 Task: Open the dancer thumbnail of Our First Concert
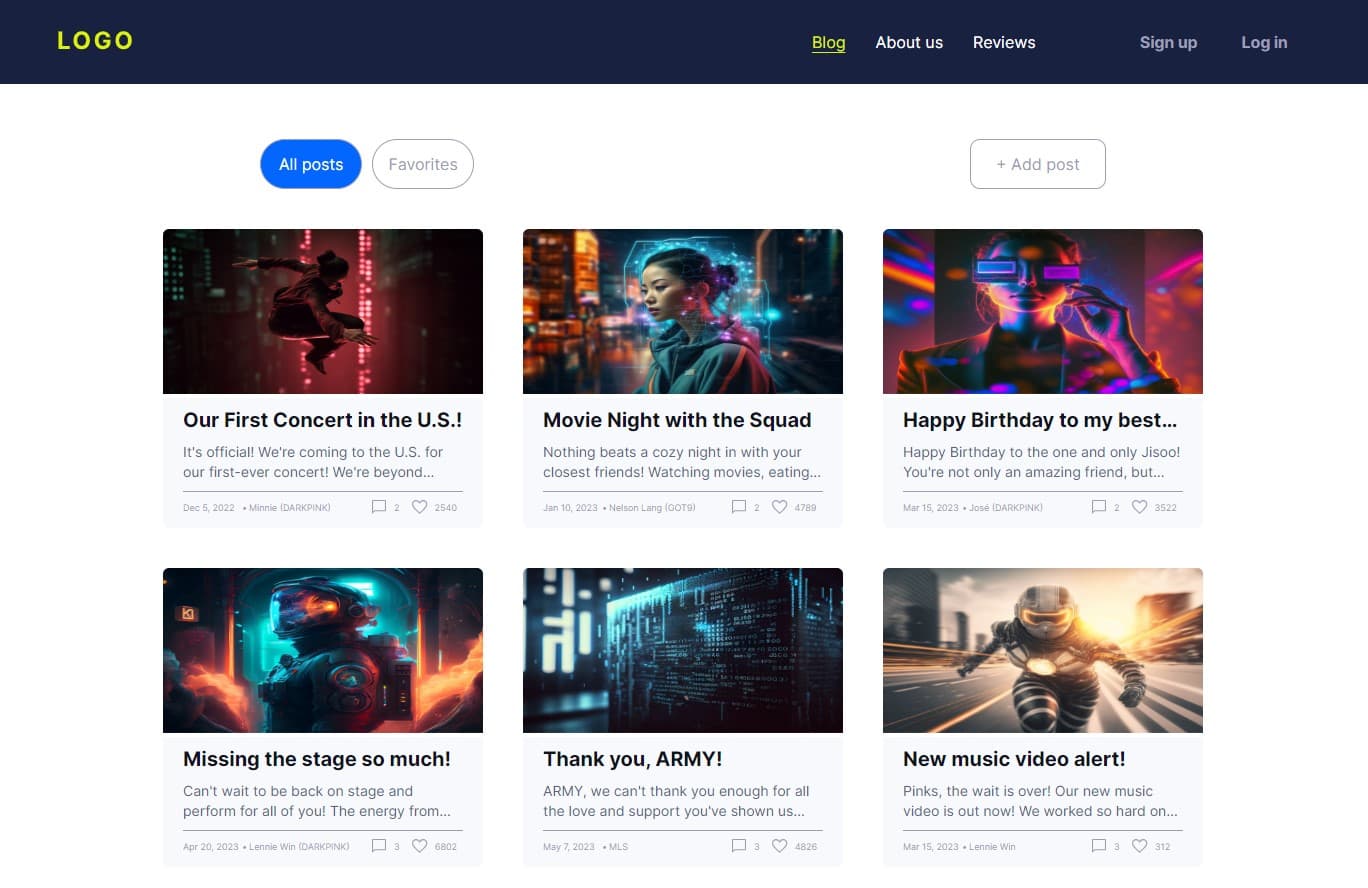point(323,311)
